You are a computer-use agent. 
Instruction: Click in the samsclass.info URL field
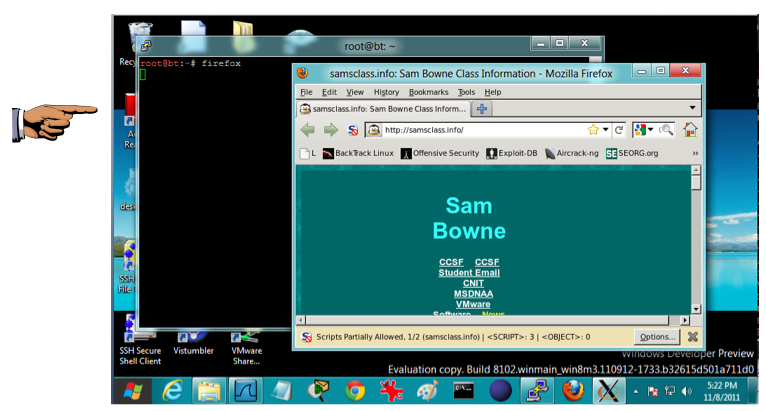click(484, 130)
